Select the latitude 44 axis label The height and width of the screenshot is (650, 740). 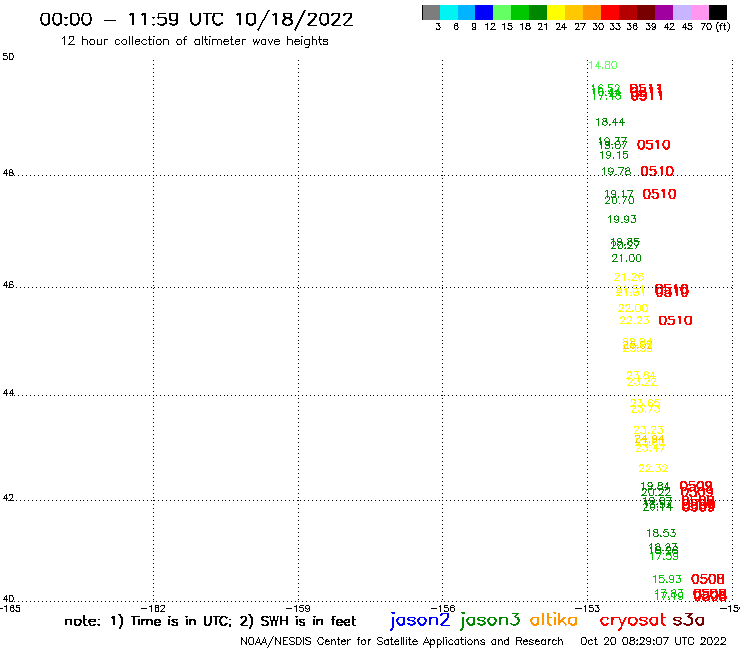coord(8,393)
